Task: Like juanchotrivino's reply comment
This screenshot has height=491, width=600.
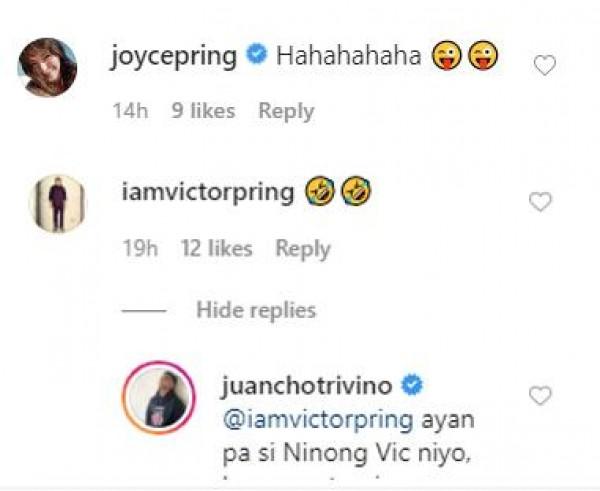Action: [x=540, y=395]
